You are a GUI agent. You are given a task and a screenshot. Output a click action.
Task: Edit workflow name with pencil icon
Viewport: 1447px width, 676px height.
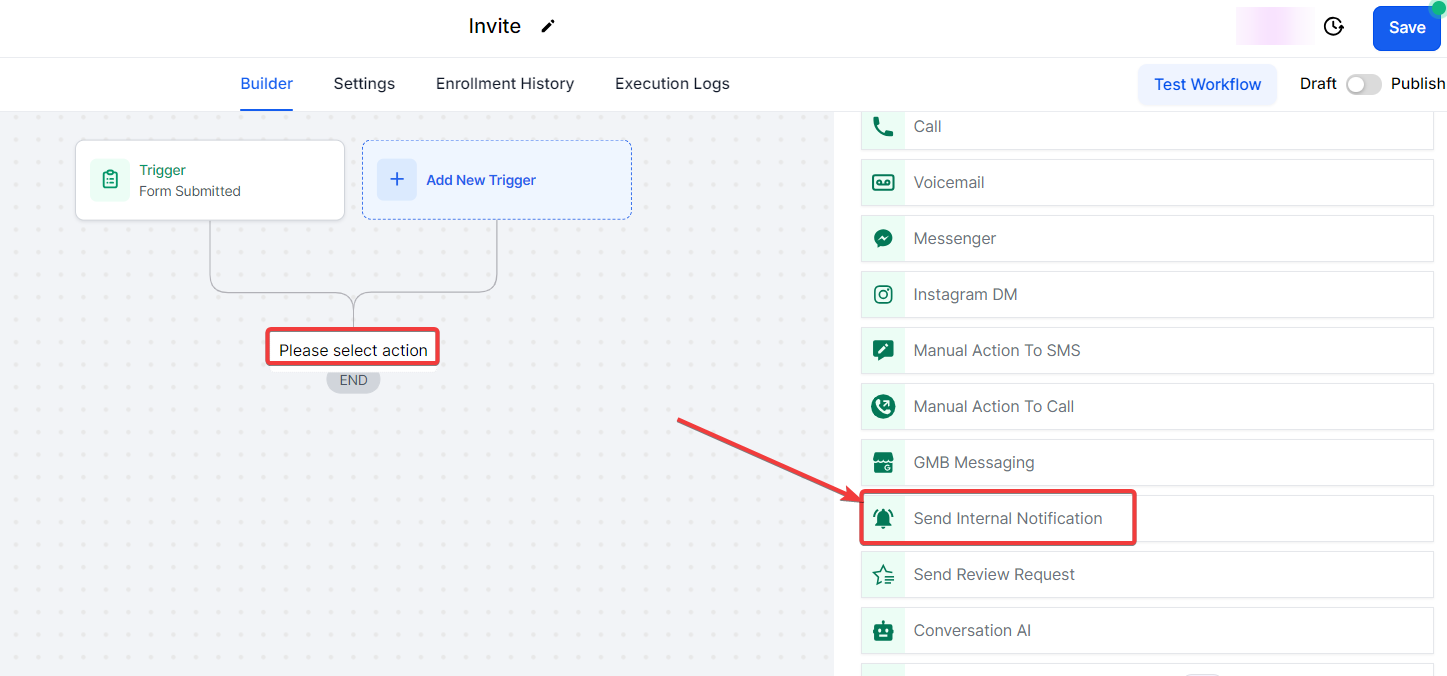click(x=547, y=27)
